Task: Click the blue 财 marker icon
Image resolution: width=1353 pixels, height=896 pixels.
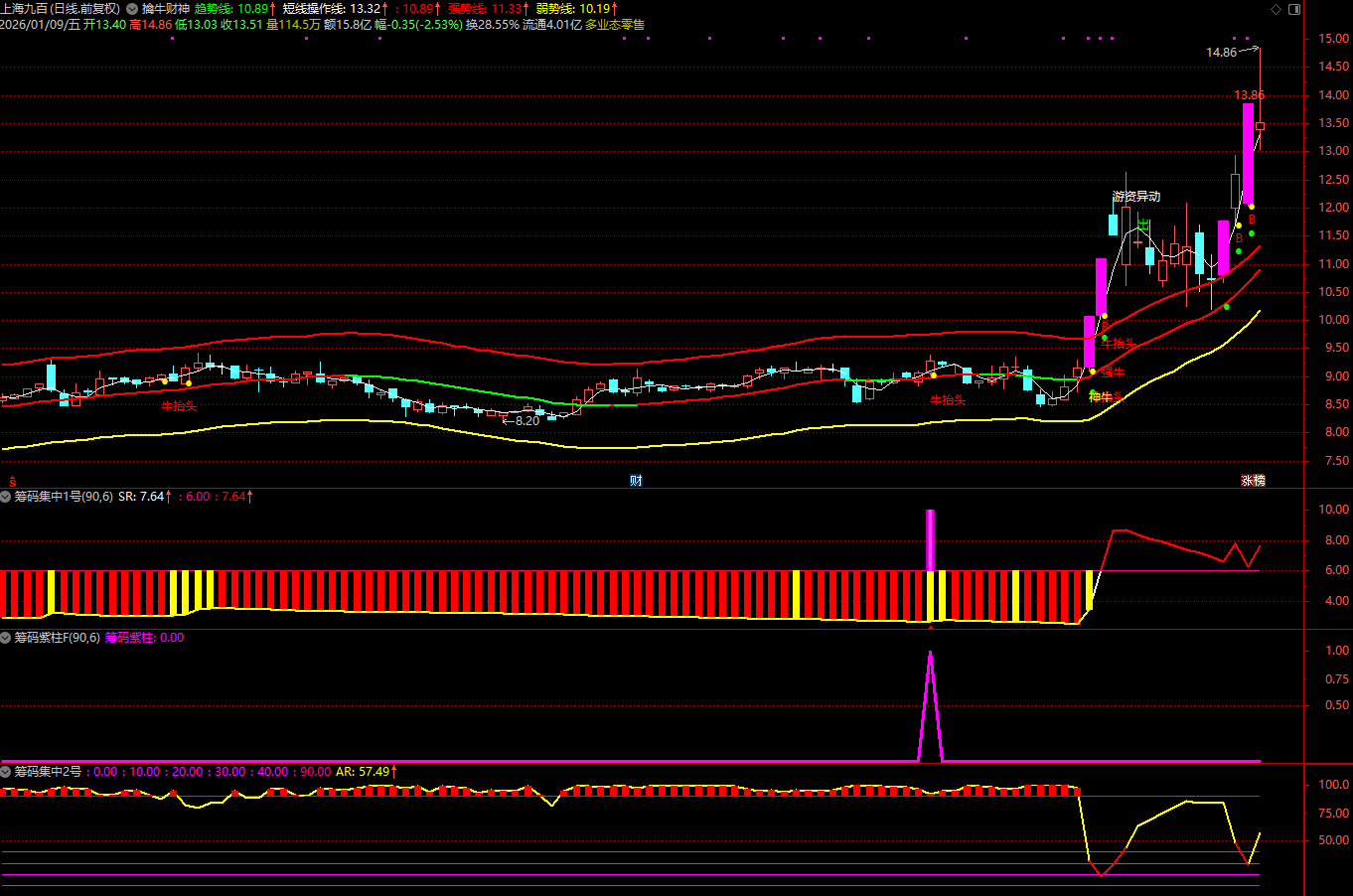Action: point(636,481)
